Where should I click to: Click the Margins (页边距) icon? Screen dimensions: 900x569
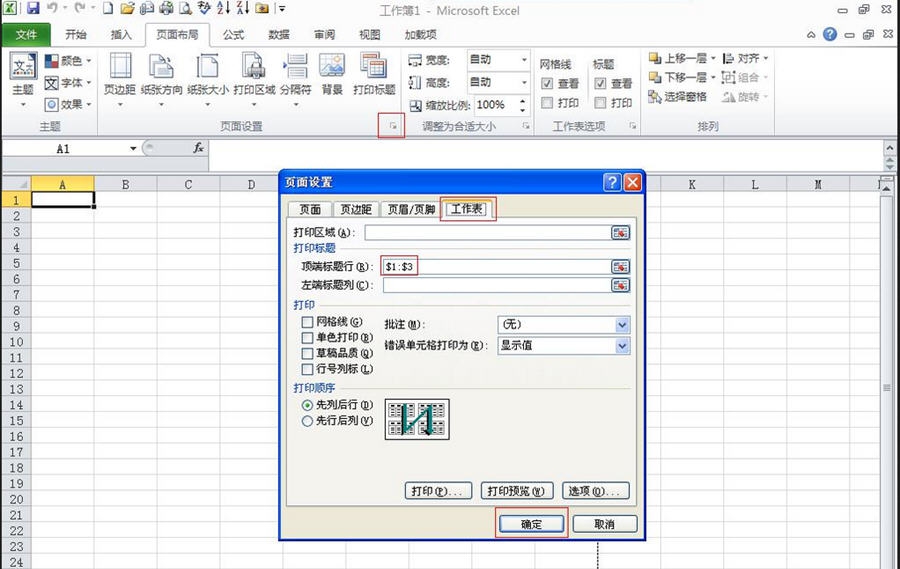click(121, 65)
